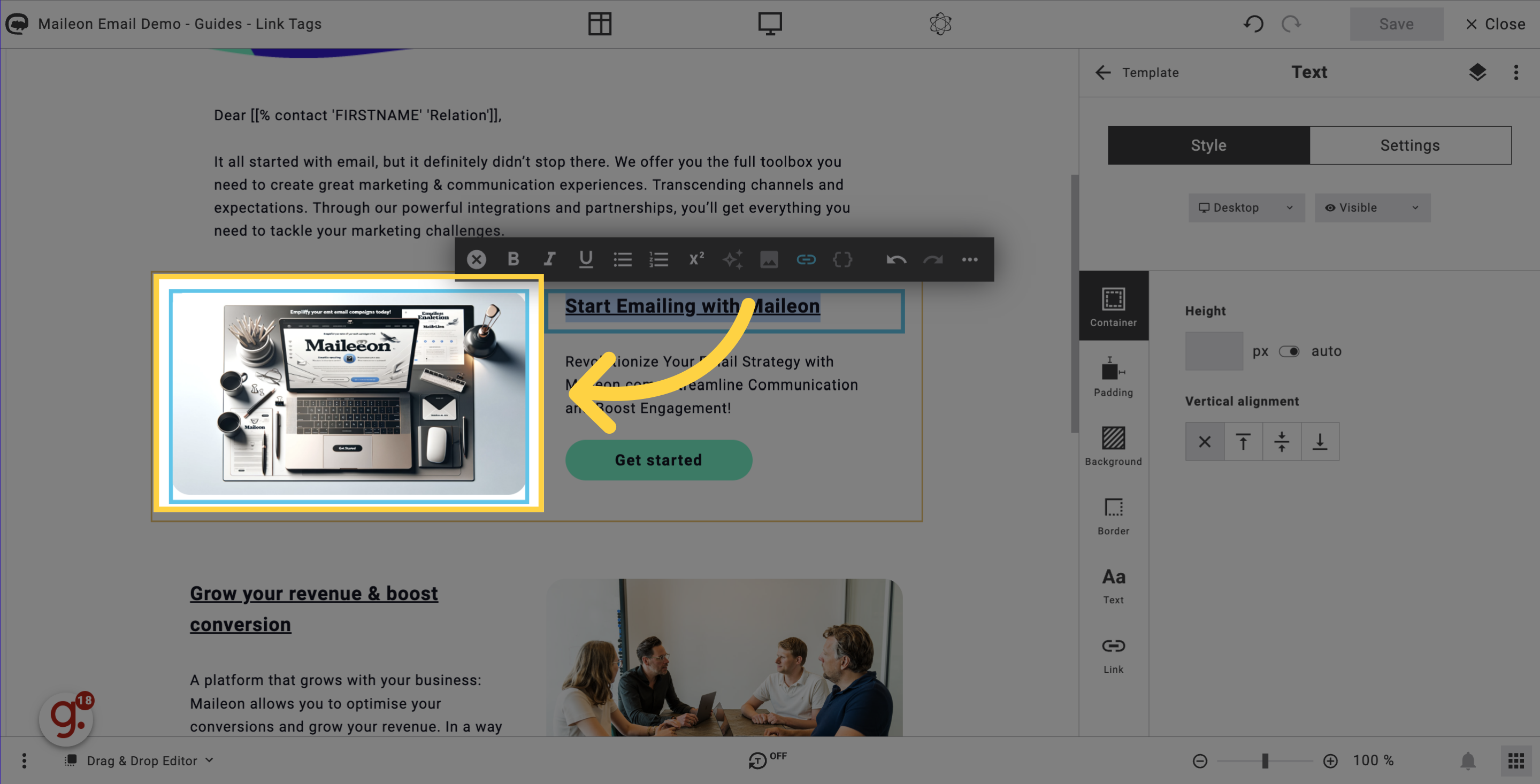Click the Text style icon in panel
This screenshot has width=1540, height=784.
[x=1113, y=585]
